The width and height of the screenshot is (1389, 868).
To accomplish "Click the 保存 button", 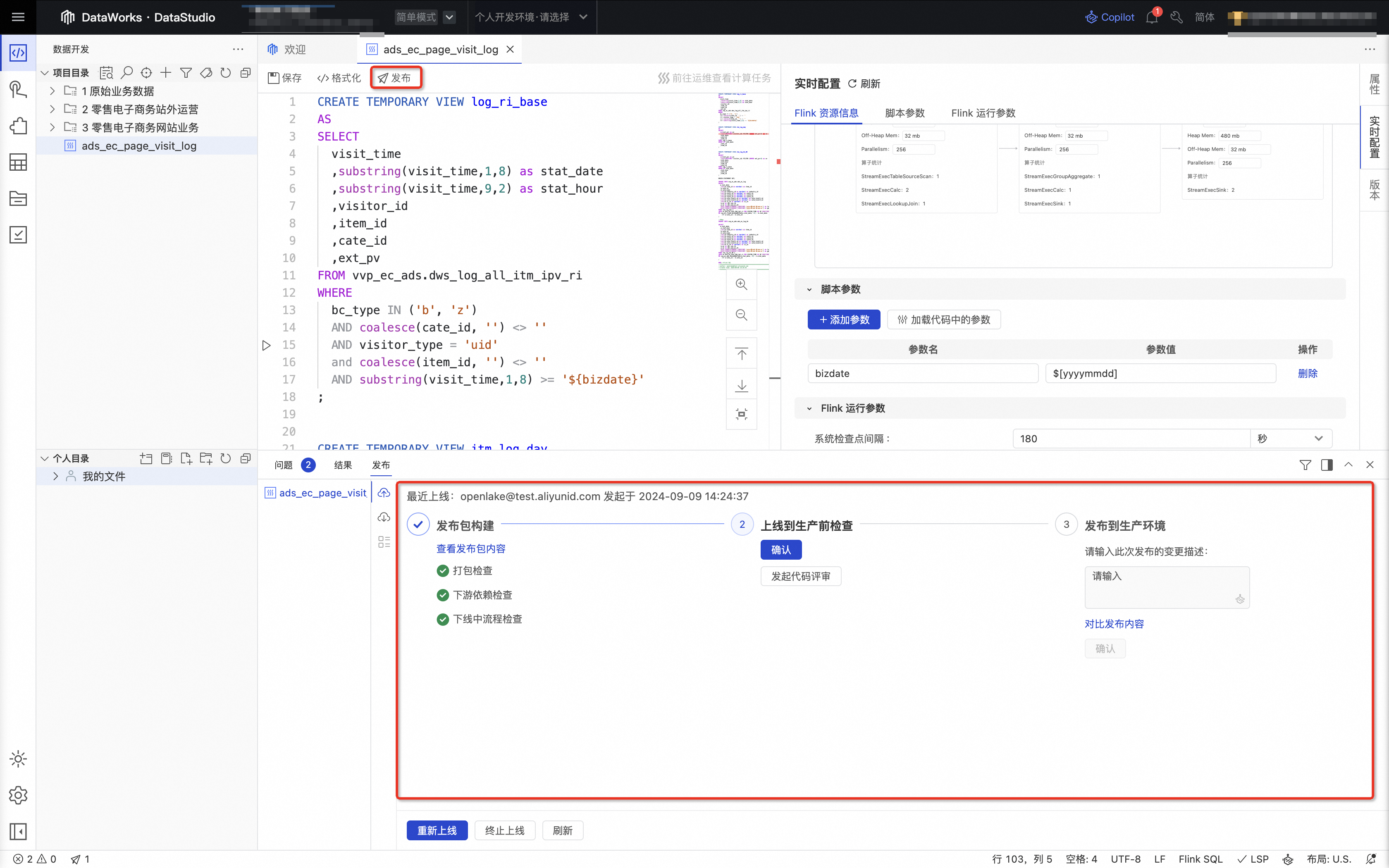I will click(285, 78).
